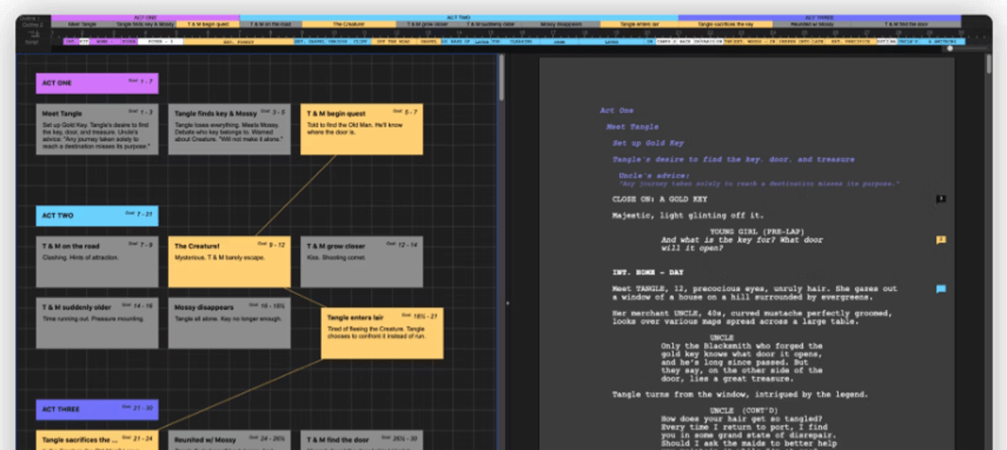
Task: Select the ACT TWO bar in Outline 1 timeline
Action: (459, 17)
